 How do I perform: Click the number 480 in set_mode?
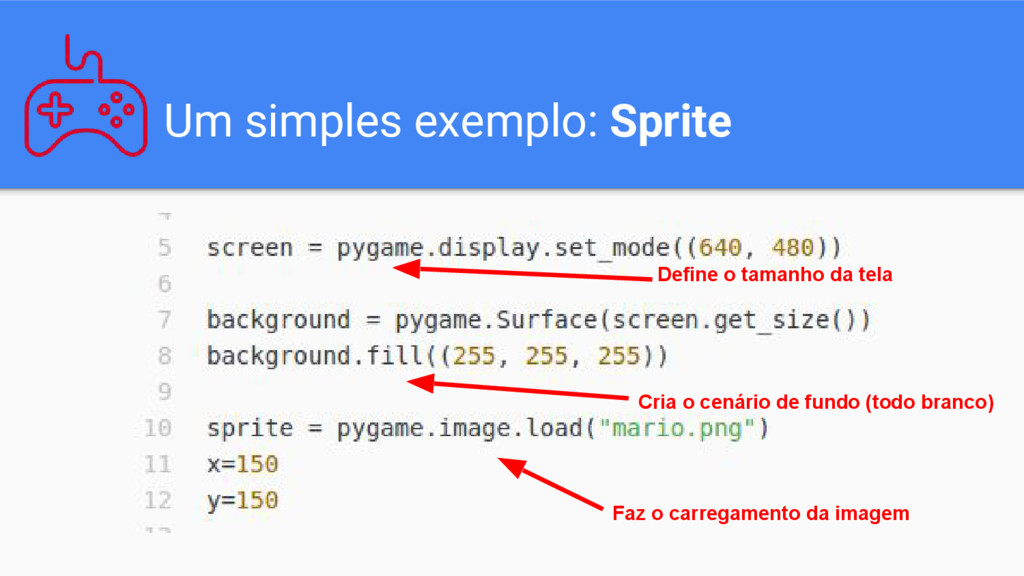coord(792,248)
